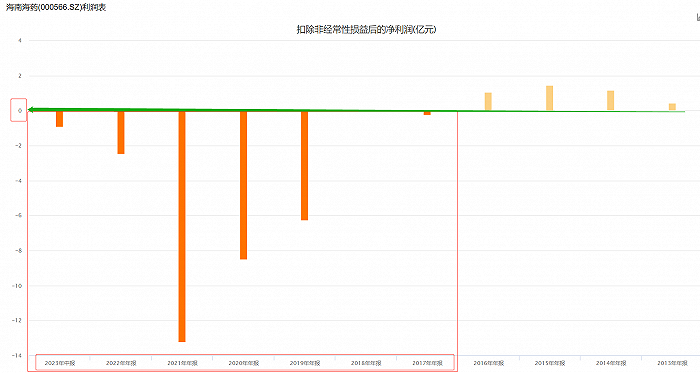Click the y-axis value -12
700x373 pixels.
17,320
